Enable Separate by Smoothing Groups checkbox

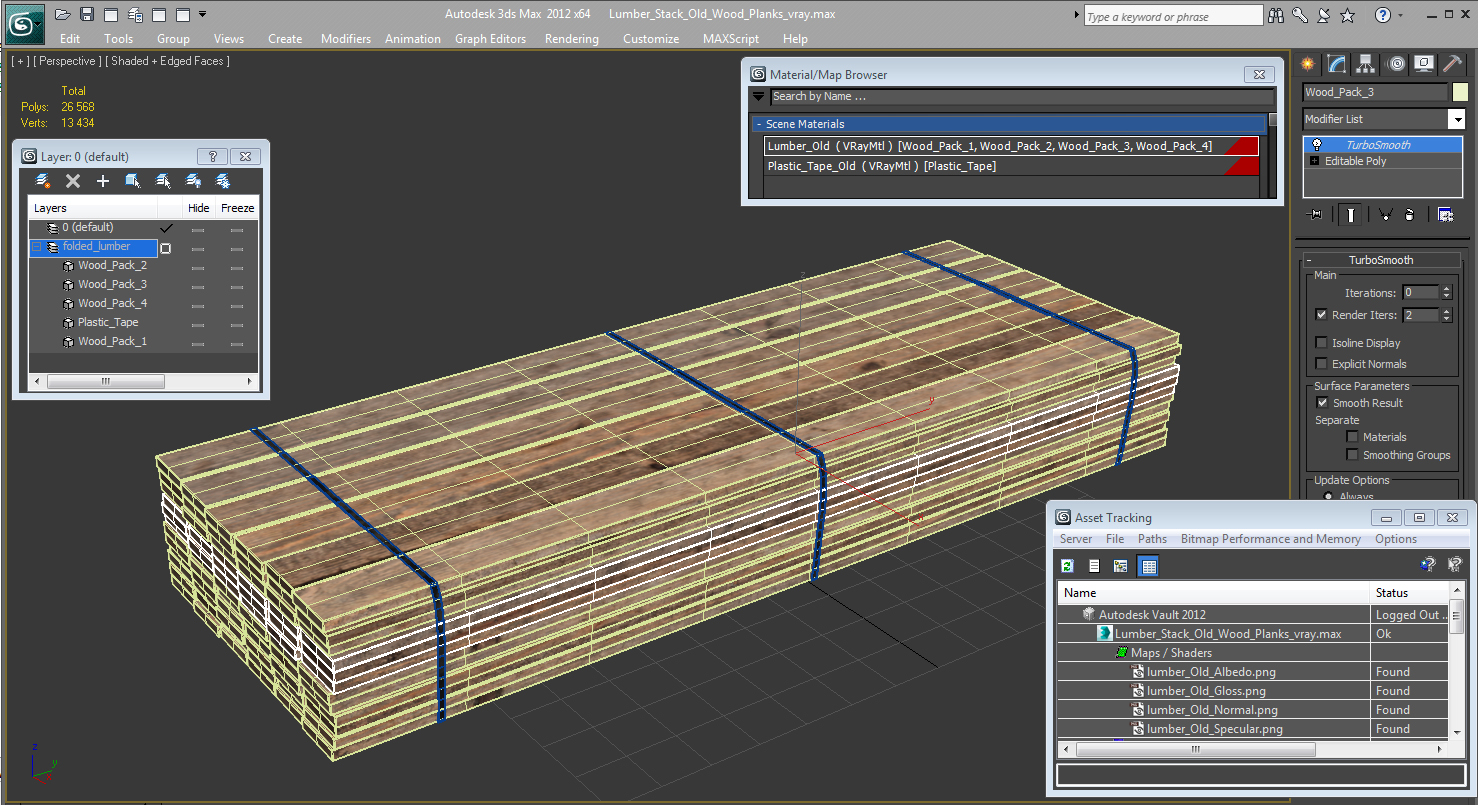point(1353,455)
